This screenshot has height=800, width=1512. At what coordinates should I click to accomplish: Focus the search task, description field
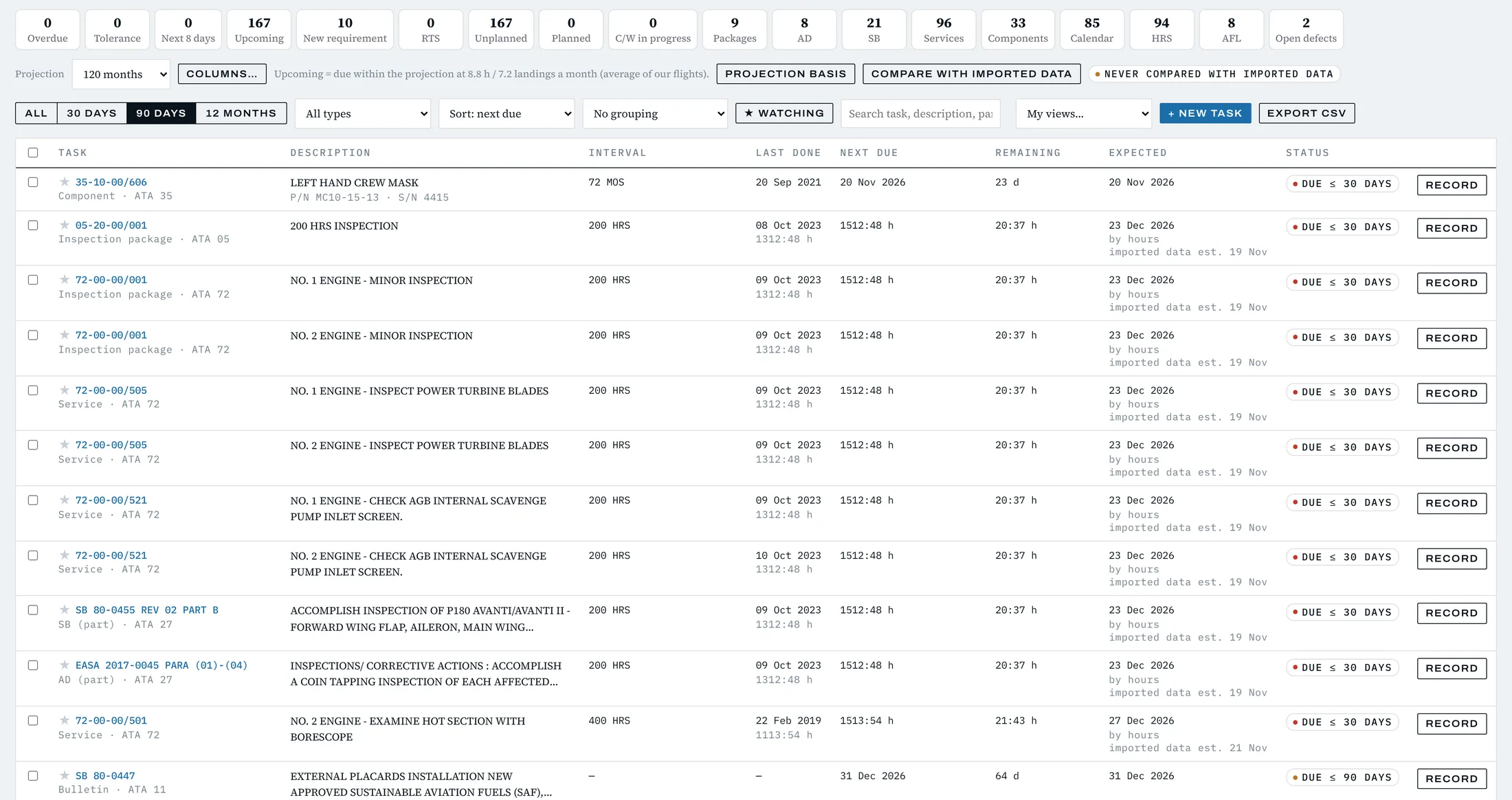pyautogui.click(x=920, y=113)
